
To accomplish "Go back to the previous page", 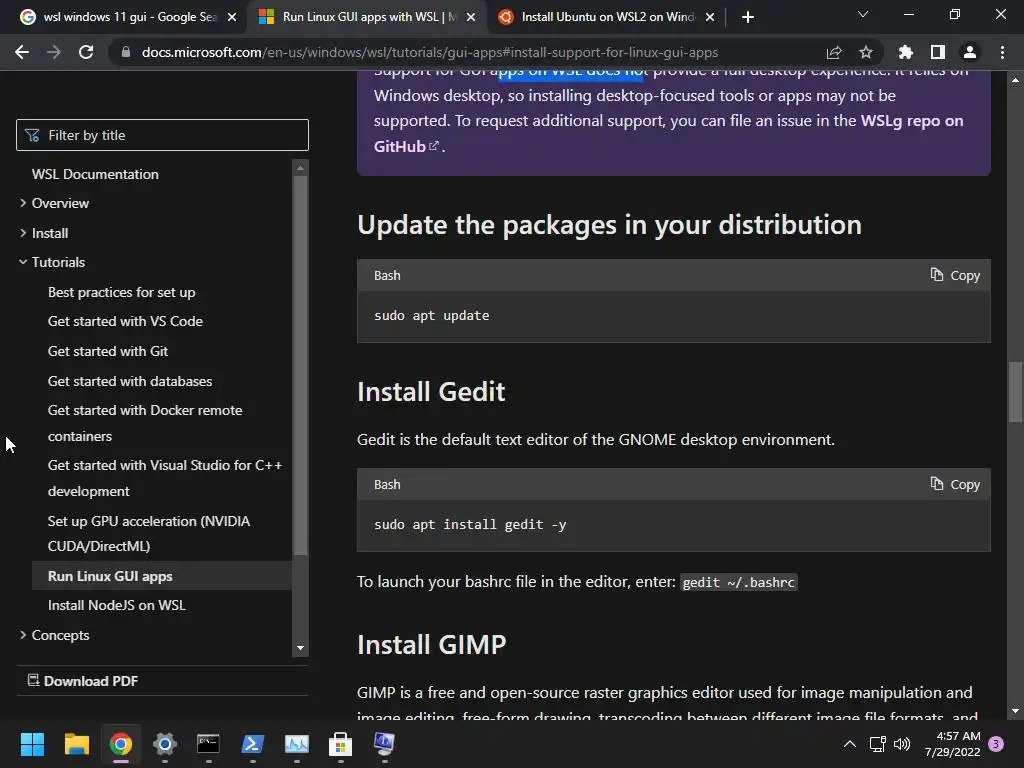I will (x=22, y=52).
